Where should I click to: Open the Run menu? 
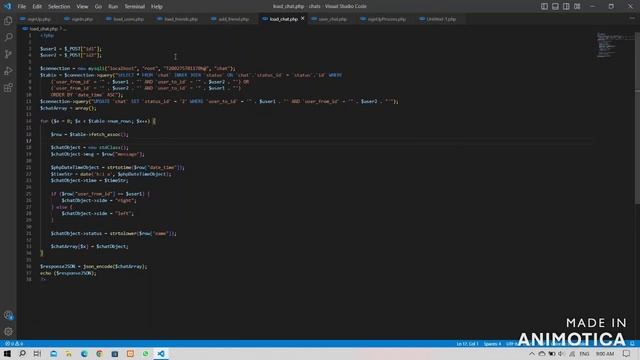point(113,7)
